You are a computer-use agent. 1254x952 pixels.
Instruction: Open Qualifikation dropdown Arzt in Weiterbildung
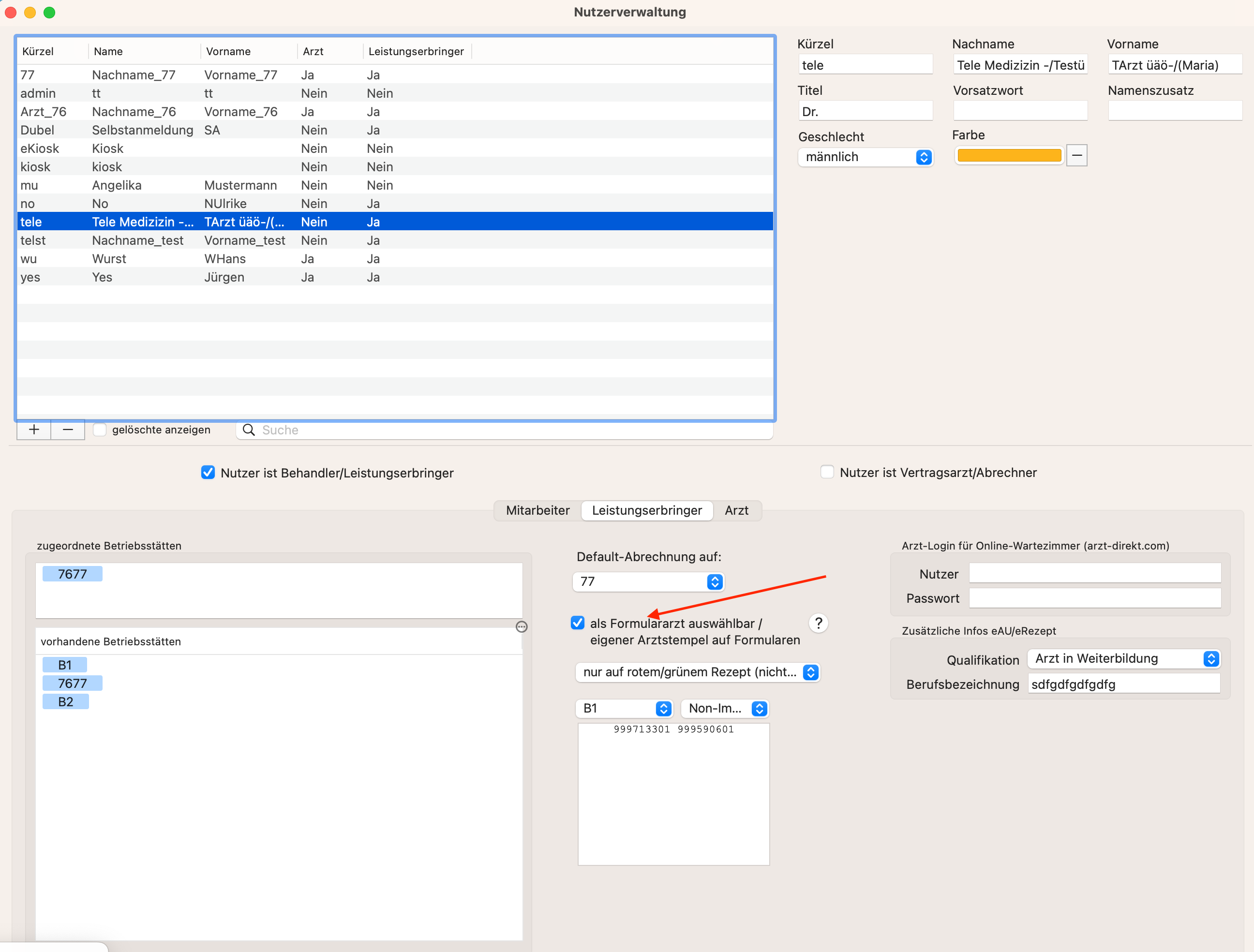click(x=1123, y=659)
